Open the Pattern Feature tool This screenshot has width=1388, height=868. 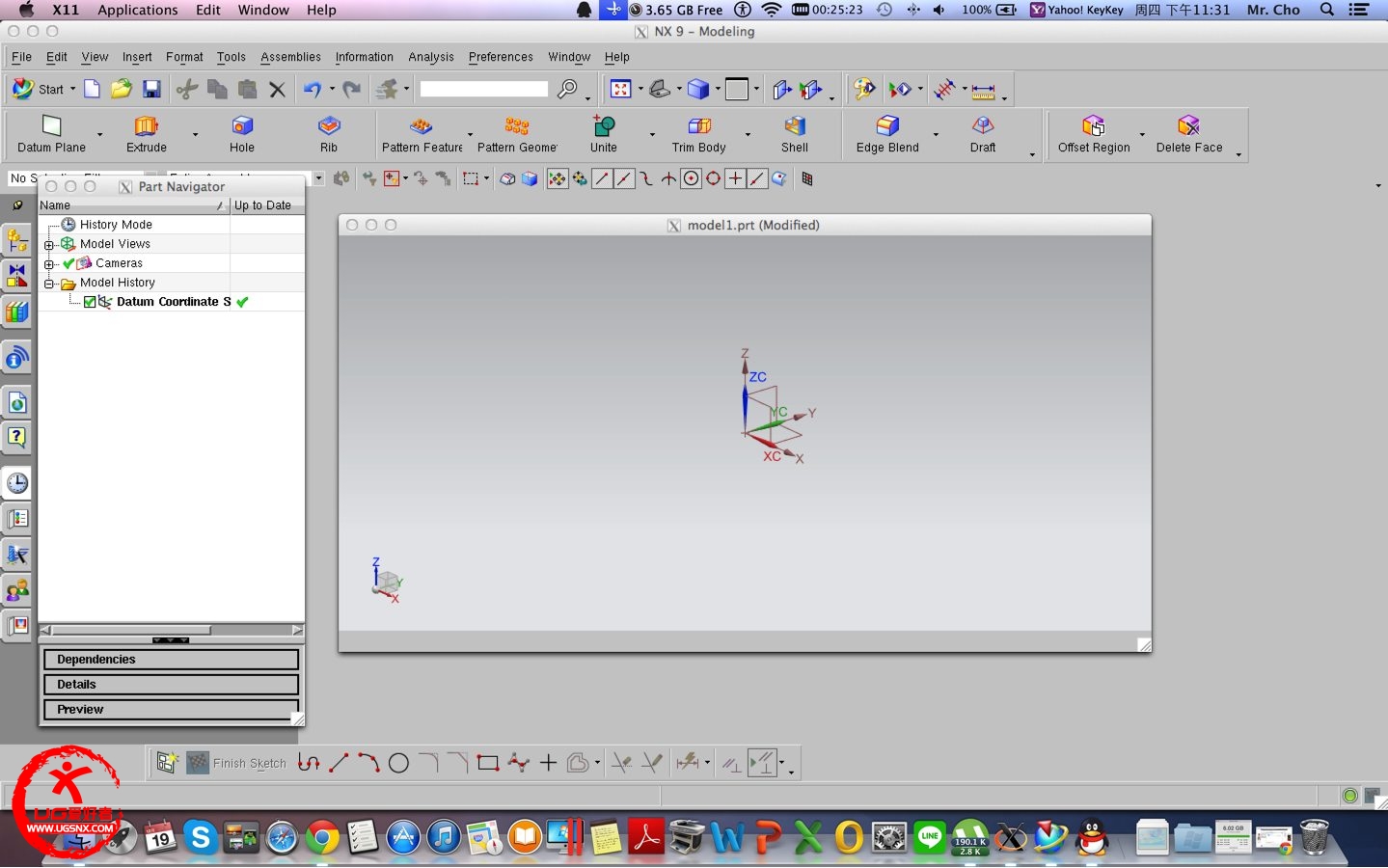(422, 134)
